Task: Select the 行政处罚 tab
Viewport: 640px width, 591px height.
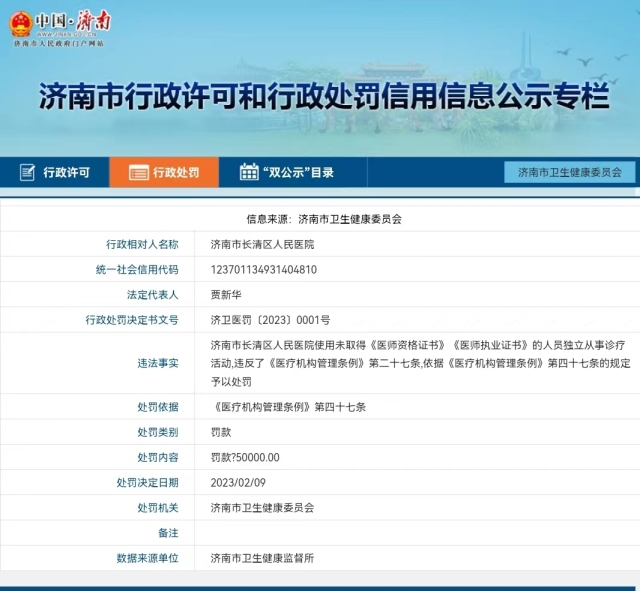Action: coord(164,172)
